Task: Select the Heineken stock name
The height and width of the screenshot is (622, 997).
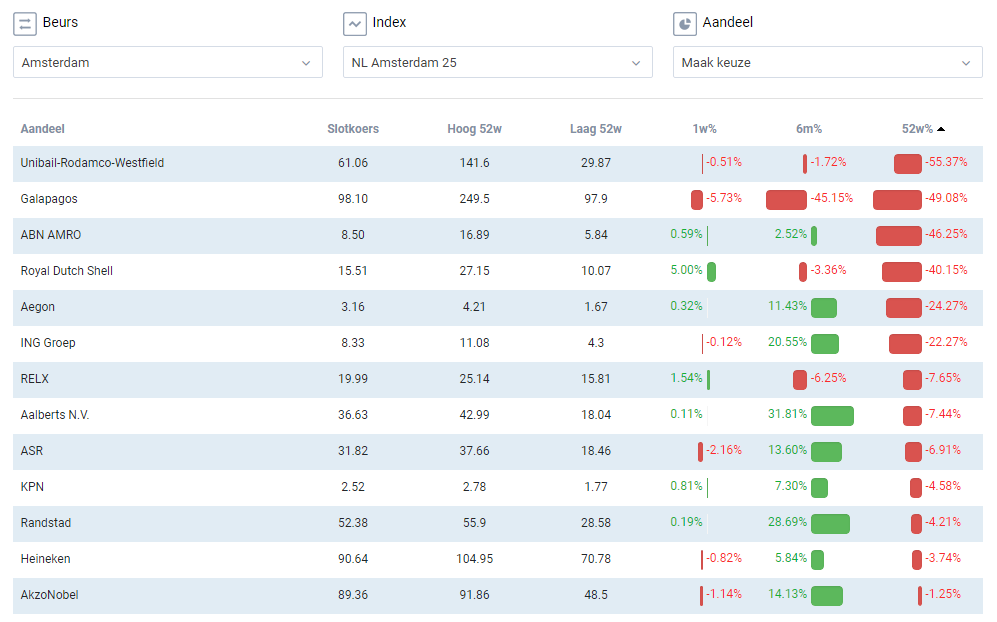Action: (x=45, y=559)
